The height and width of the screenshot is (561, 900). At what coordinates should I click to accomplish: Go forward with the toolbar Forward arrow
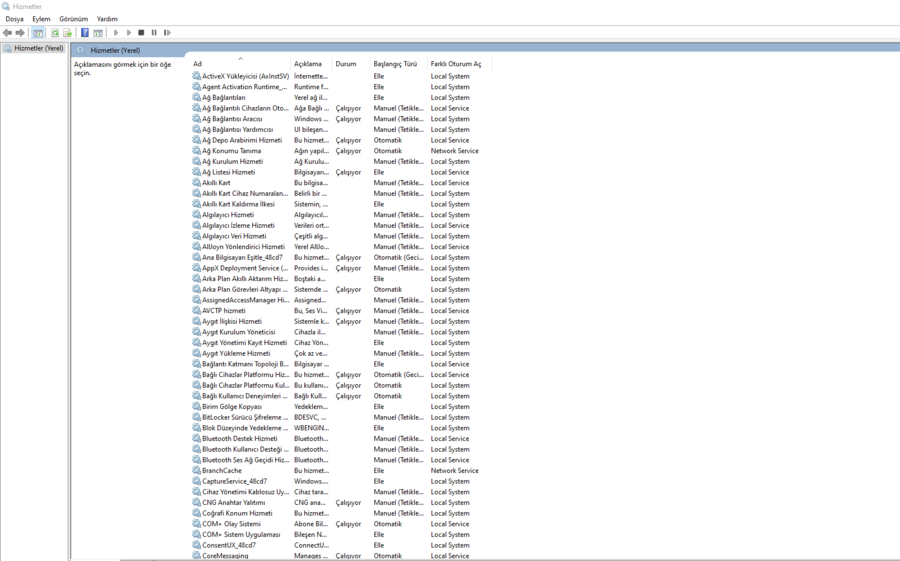coord(20,33)
